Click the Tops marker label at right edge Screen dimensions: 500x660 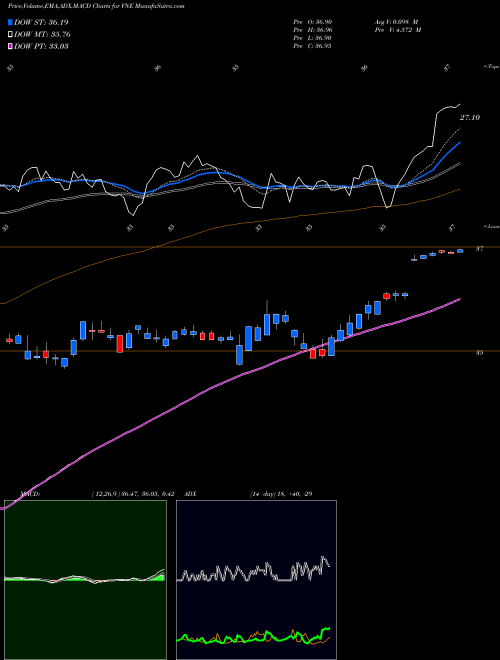491,67
